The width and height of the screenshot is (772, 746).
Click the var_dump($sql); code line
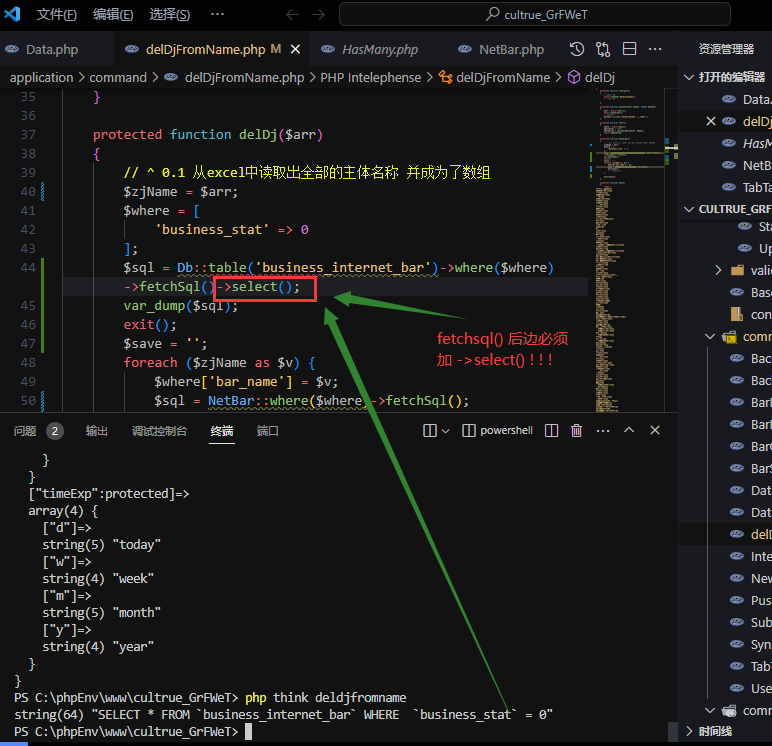(x=181, y=306)
